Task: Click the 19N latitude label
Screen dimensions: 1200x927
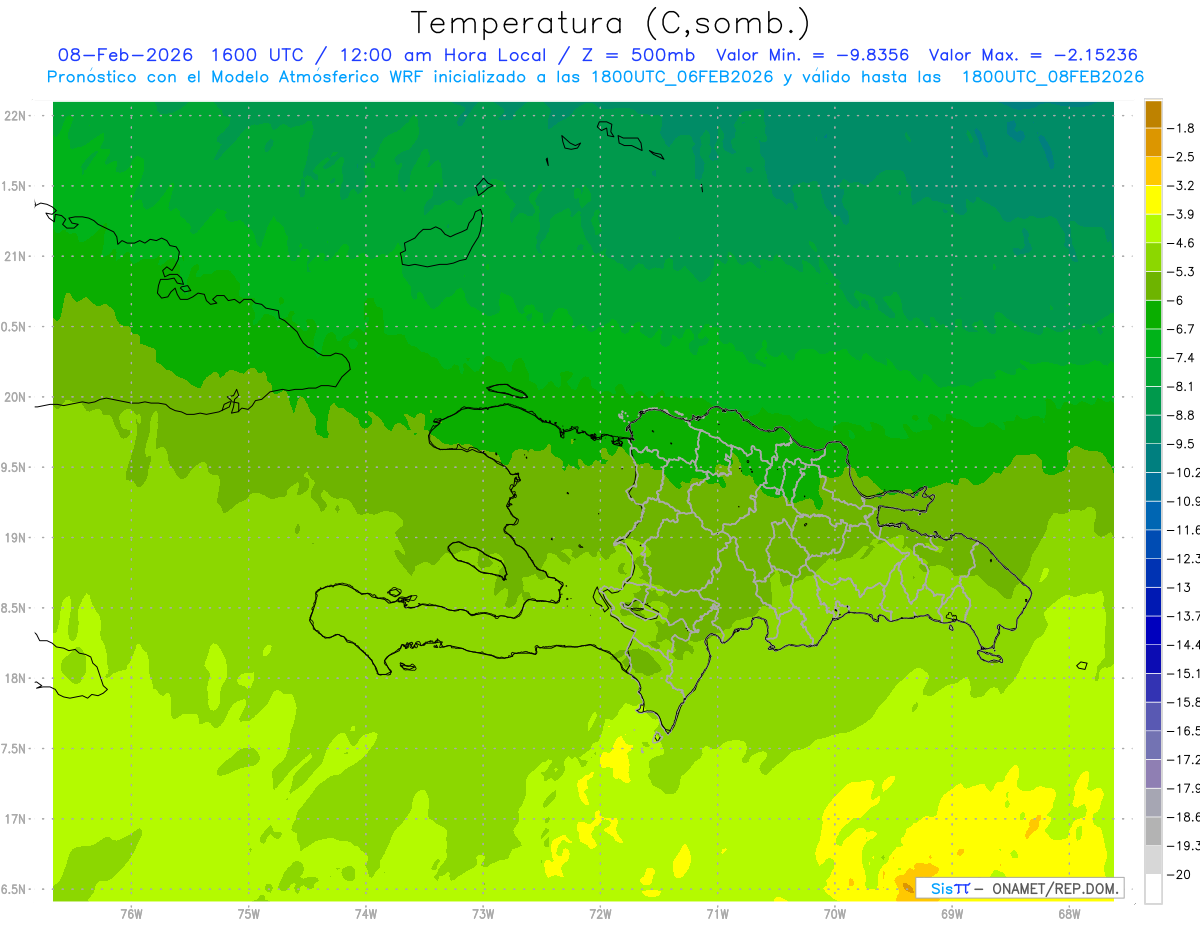Action: coord(17,538)
